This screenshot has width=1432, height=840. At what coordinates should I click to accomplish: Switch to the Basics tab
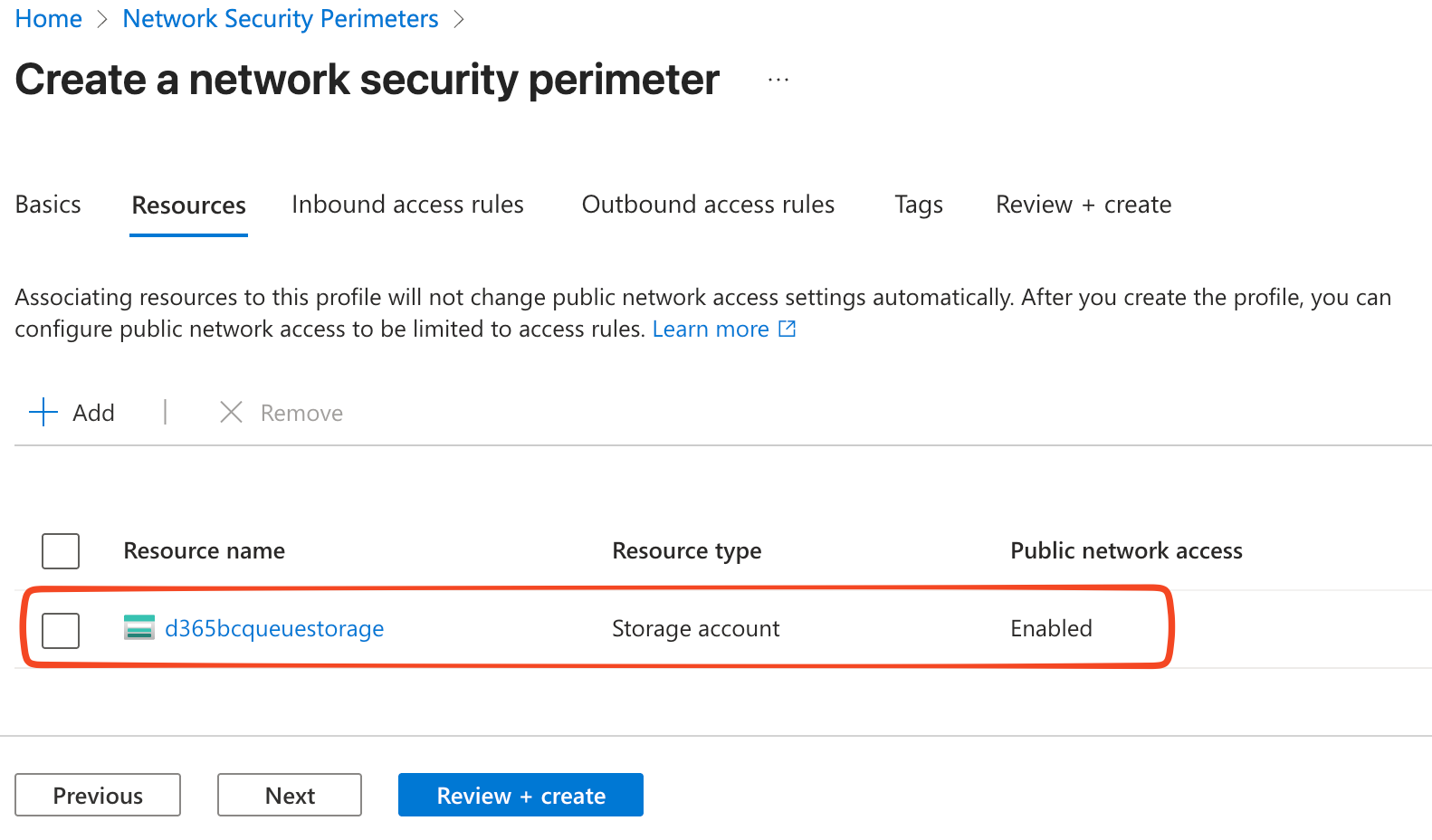(48, 205)
